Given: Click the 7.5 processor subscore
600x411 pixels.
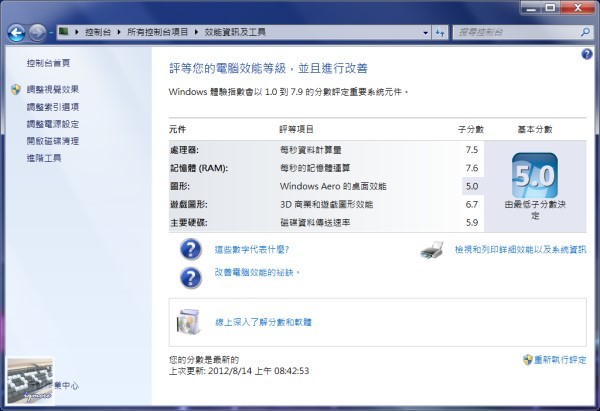Looking at the screenshot, I should click(x=472, y=150).
